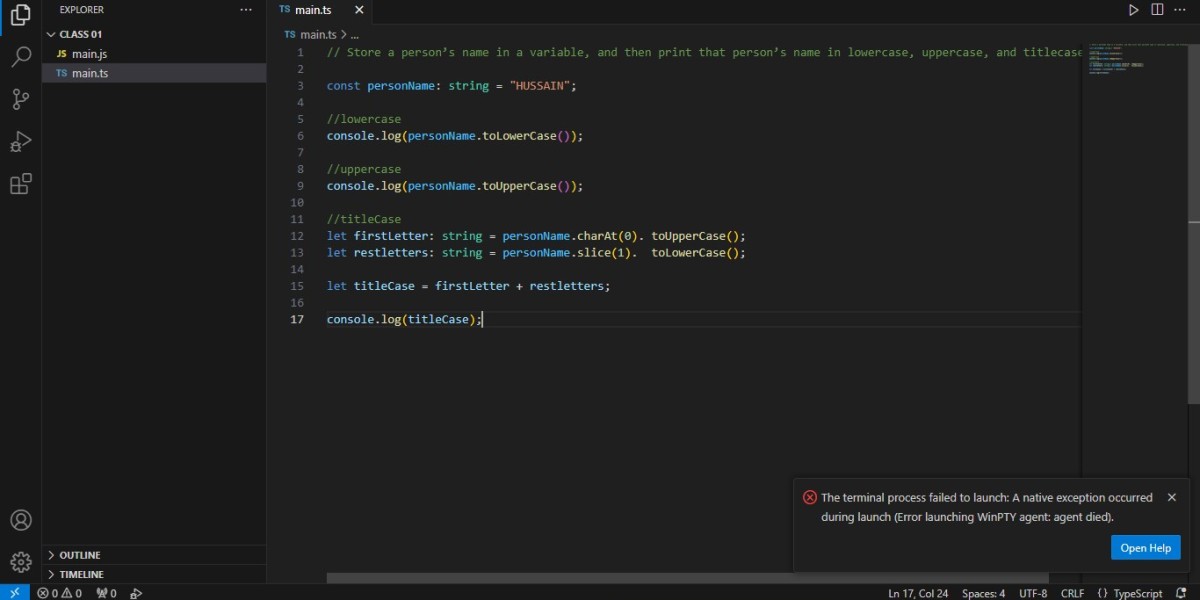Click the Open Help button

[x=1146, y=547]
